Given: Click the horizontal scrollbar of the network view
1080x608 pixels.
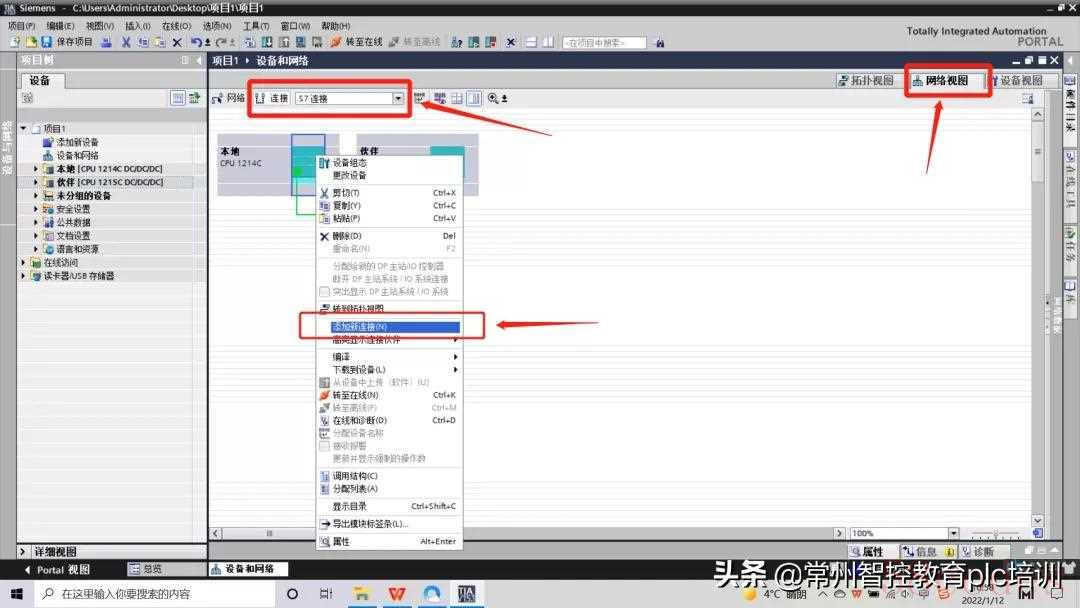Looking at the screenshot, I should pos(528,533).
